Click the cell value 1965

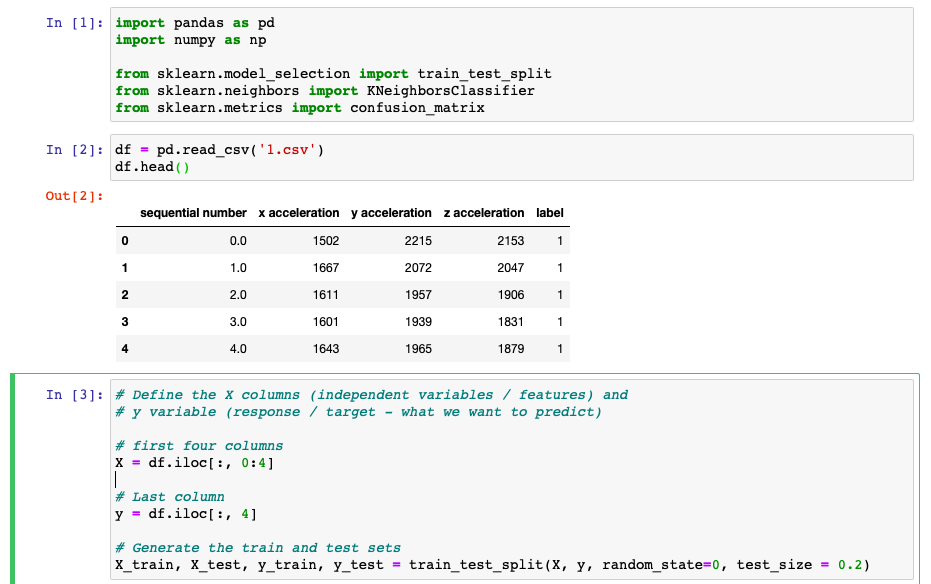(x=418, y=349)
